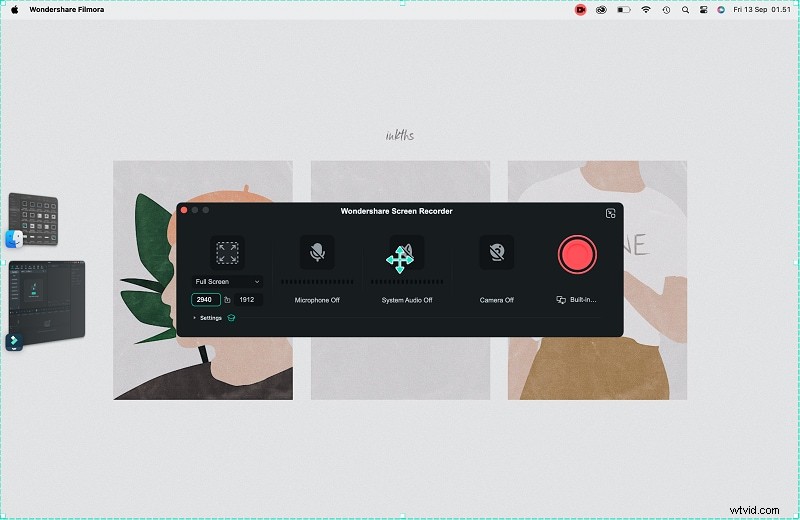Image resolution: width=800 pixels, height=520 pixels.
Task: Turn on the camera
Action: point(496,254)
